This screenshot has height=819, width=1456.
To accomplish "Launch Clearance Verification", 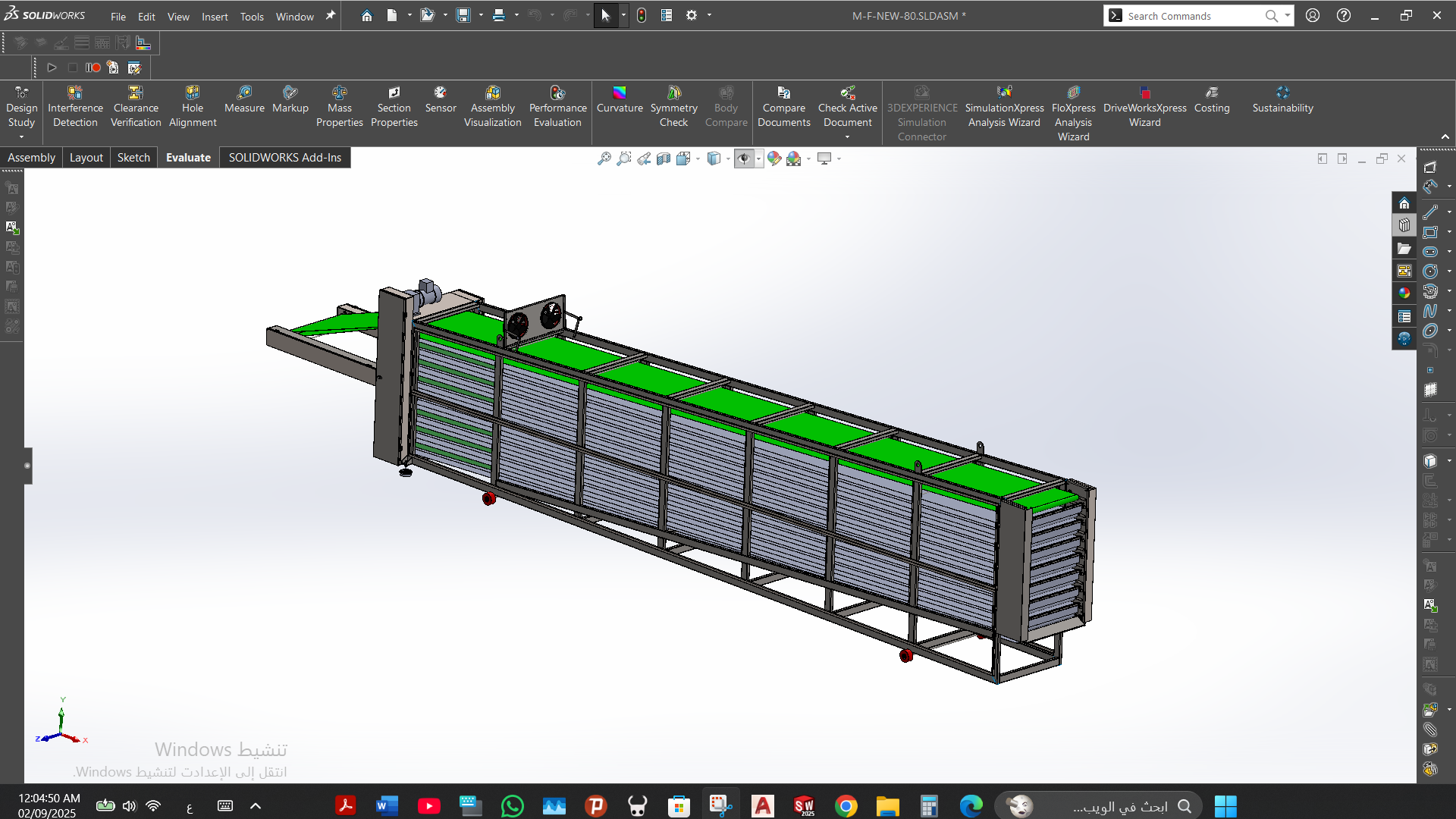I will 136,106.
